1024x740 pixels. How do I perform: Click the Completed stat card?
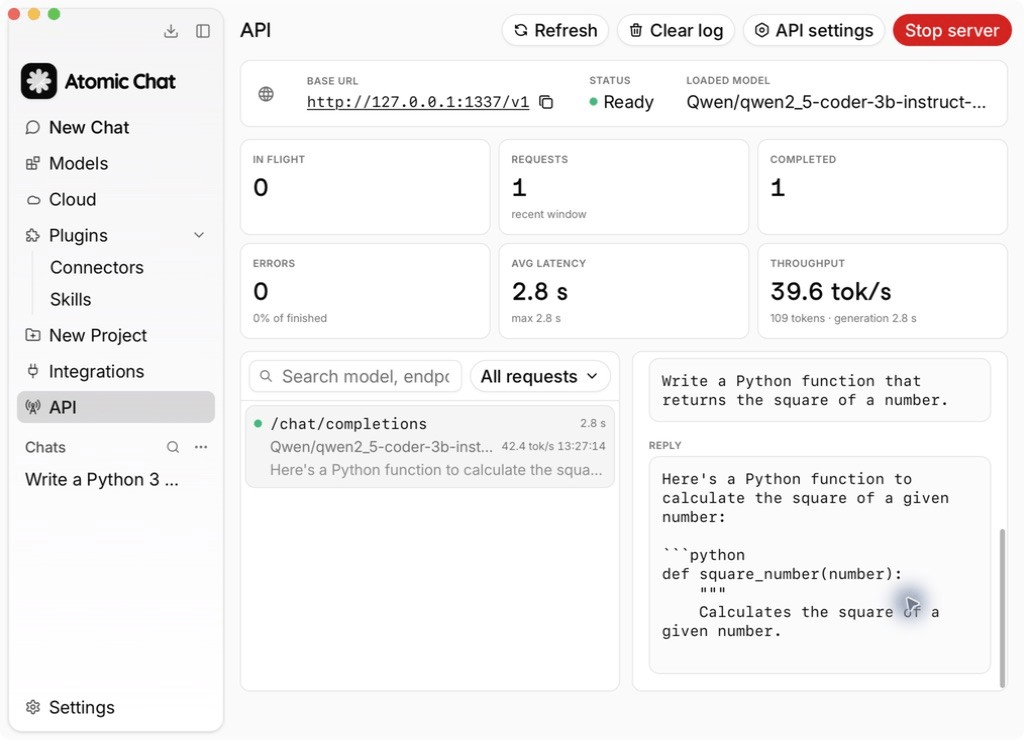coord(882,187)
